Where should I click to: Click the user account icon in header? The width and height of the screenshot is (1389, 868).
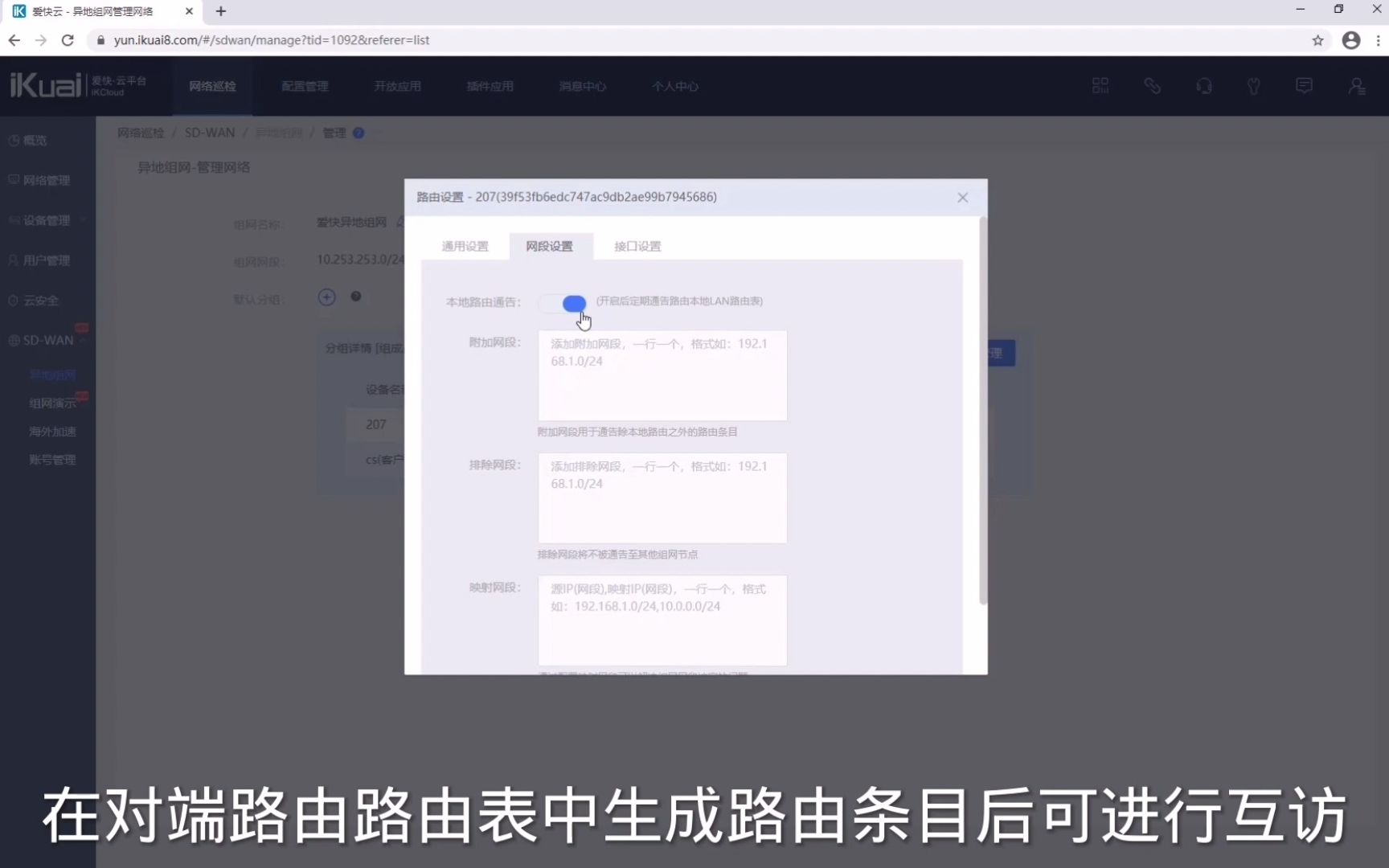pos(1356,86)
